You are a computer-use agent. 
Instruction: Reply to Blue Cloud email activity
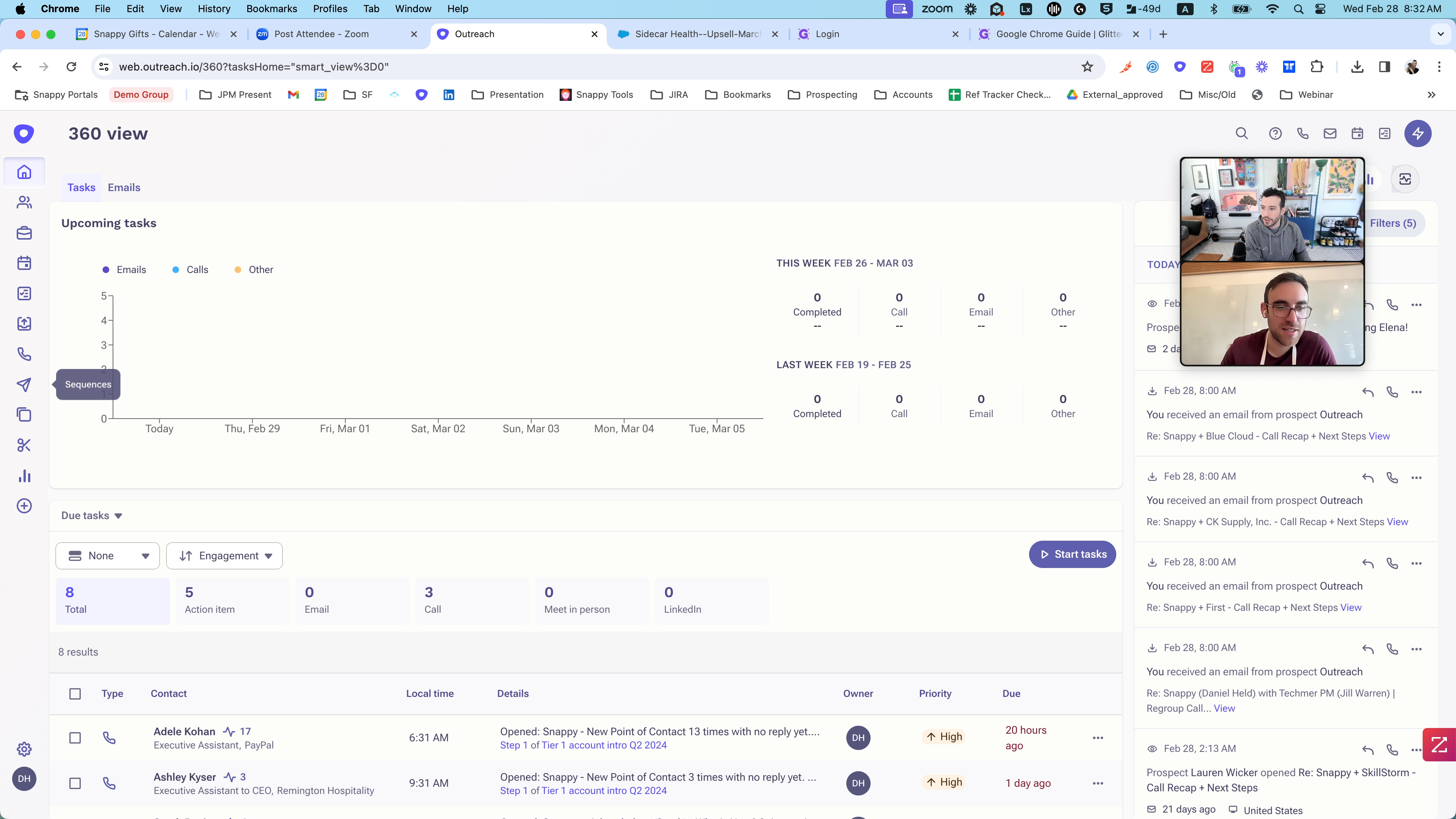point(1368,392)
